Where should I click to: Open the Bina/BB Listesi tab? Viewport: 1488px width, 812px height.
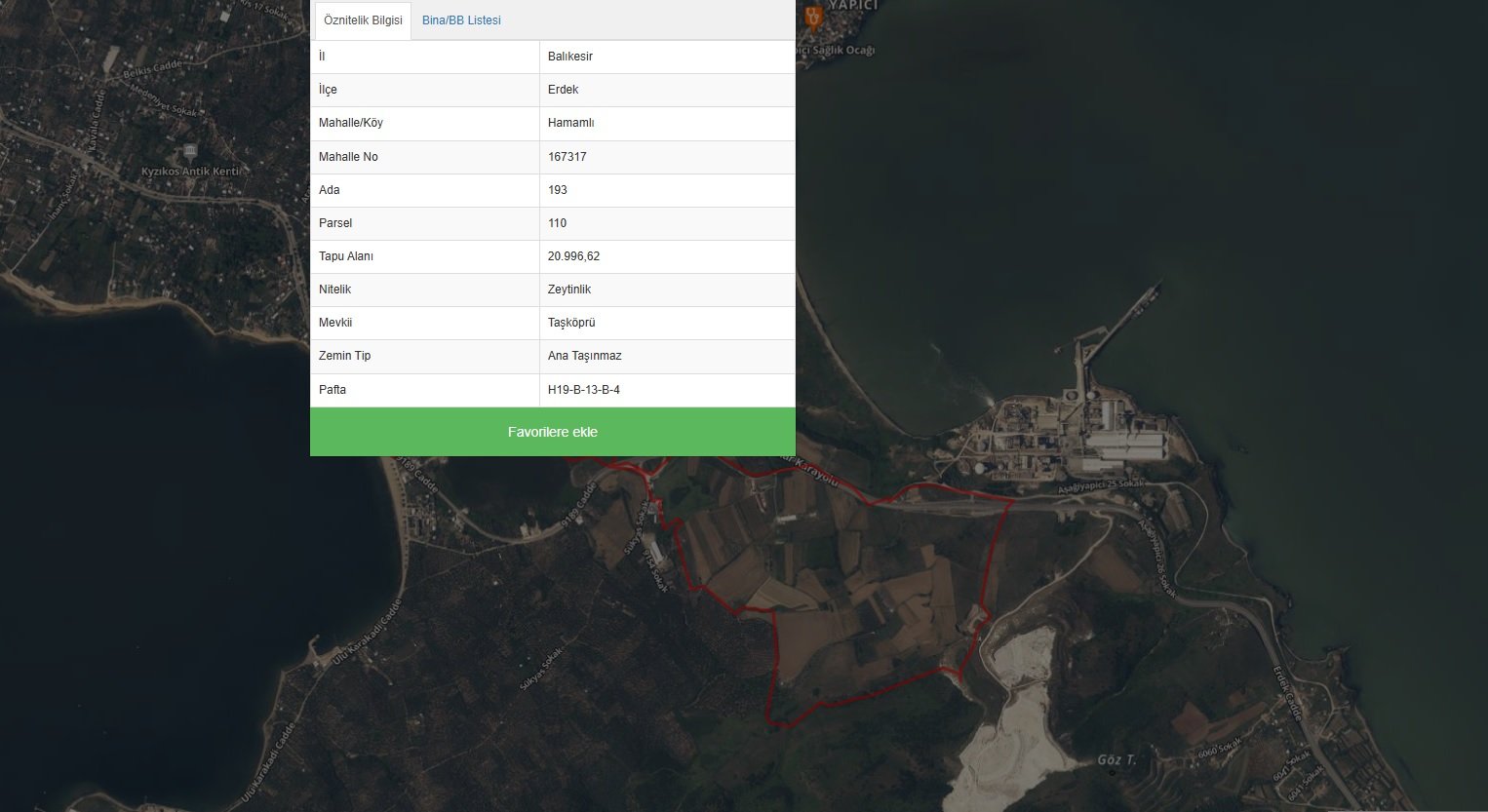click(x=461, y=20)
